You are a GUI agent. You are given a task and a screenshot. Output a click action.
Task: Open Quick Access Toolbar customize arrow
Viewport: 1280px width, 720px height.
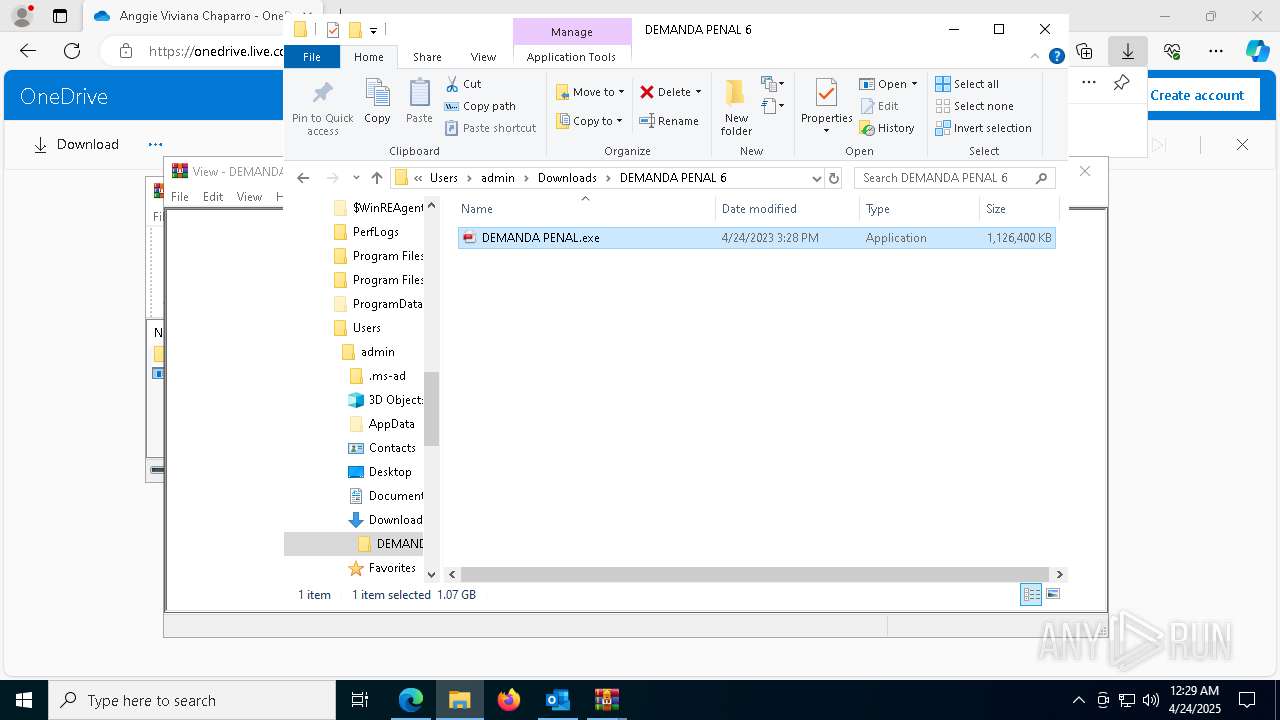point(373,31)
